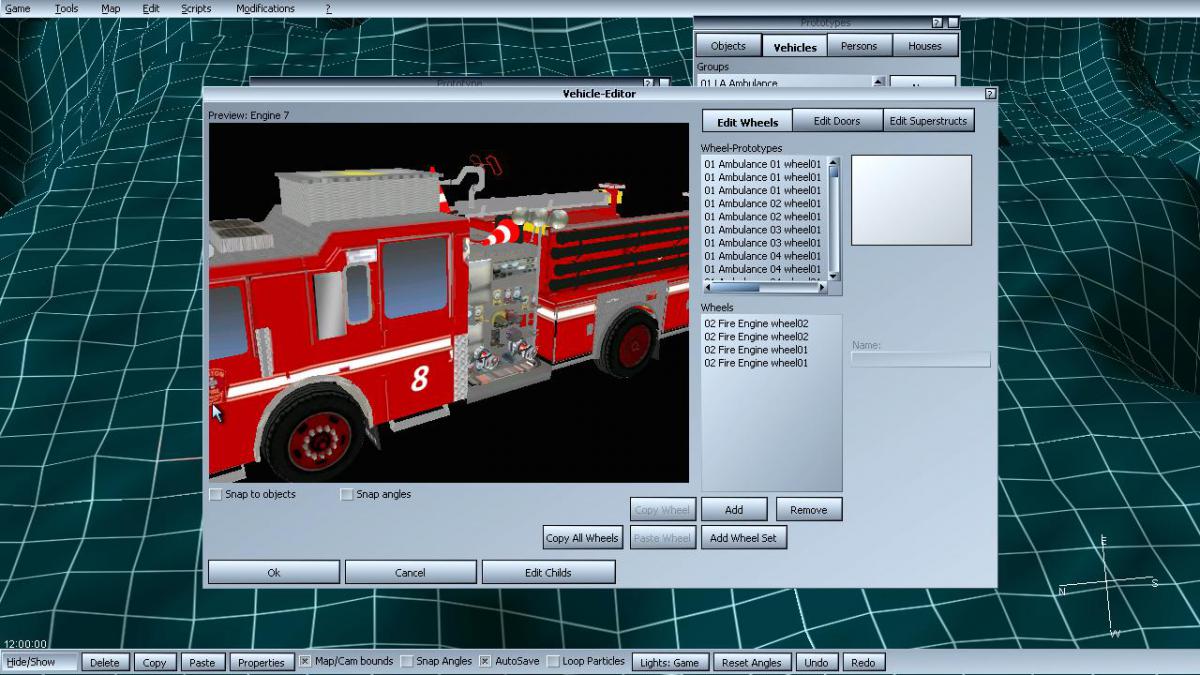Image resolution: width=1200 pixels, height=675 pixels.
Task: Click Add Wheel Set button
Action: coord(743,538)
